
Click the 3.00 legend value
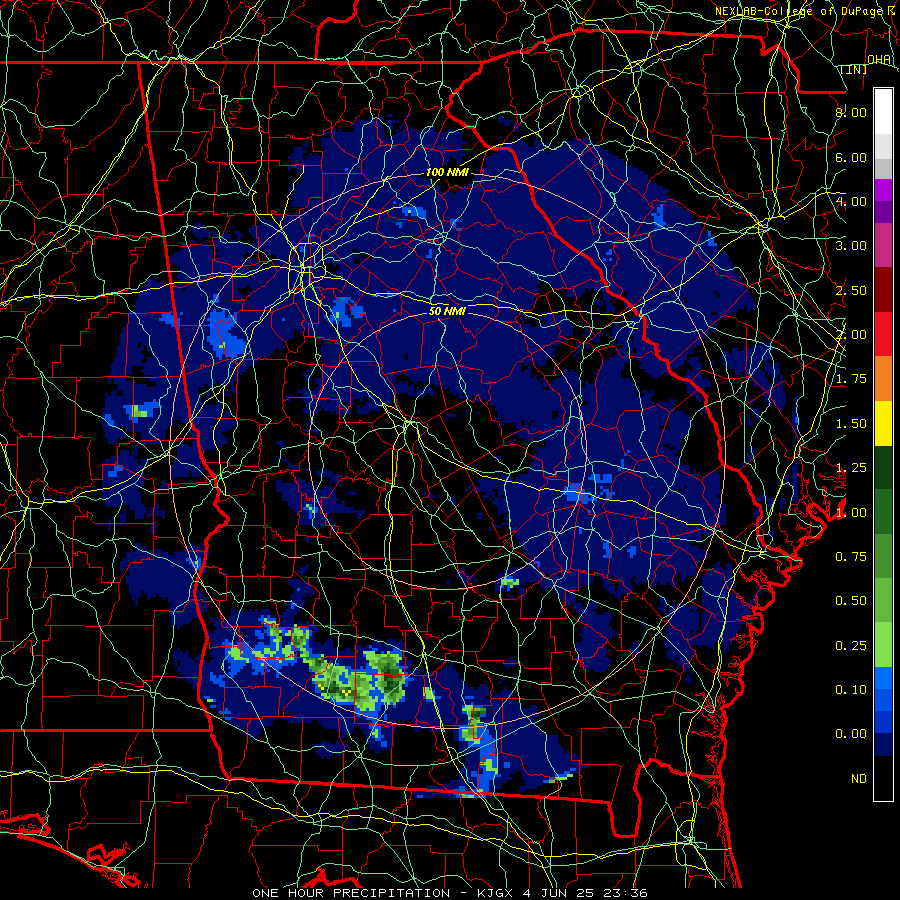(851, 246)
